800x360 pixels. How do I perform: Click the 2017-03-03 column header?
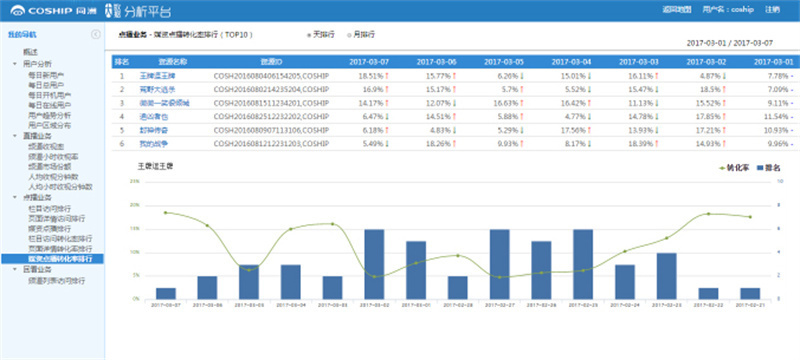pos(639,62)
